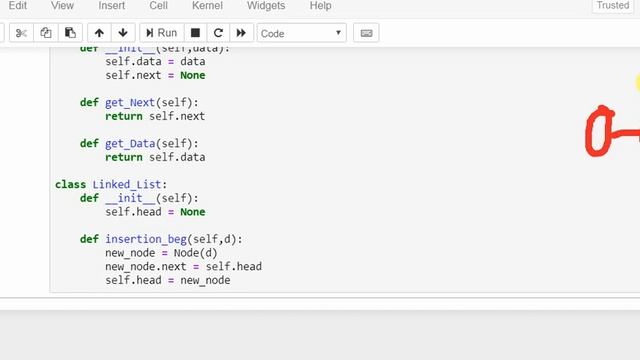The height and width of the screenshot is (360, 640).
Task: Copy selected cells with the toolbar icon
Action: [x=46, y=33]
